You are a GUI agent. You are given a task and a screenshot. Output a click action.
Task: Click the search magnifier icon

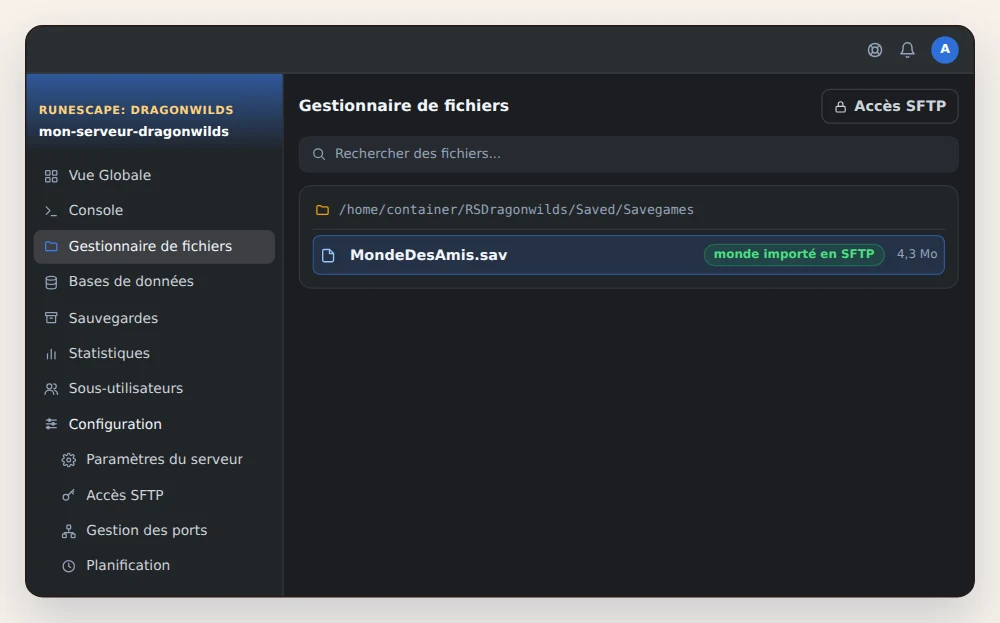(x=319, y=154)
